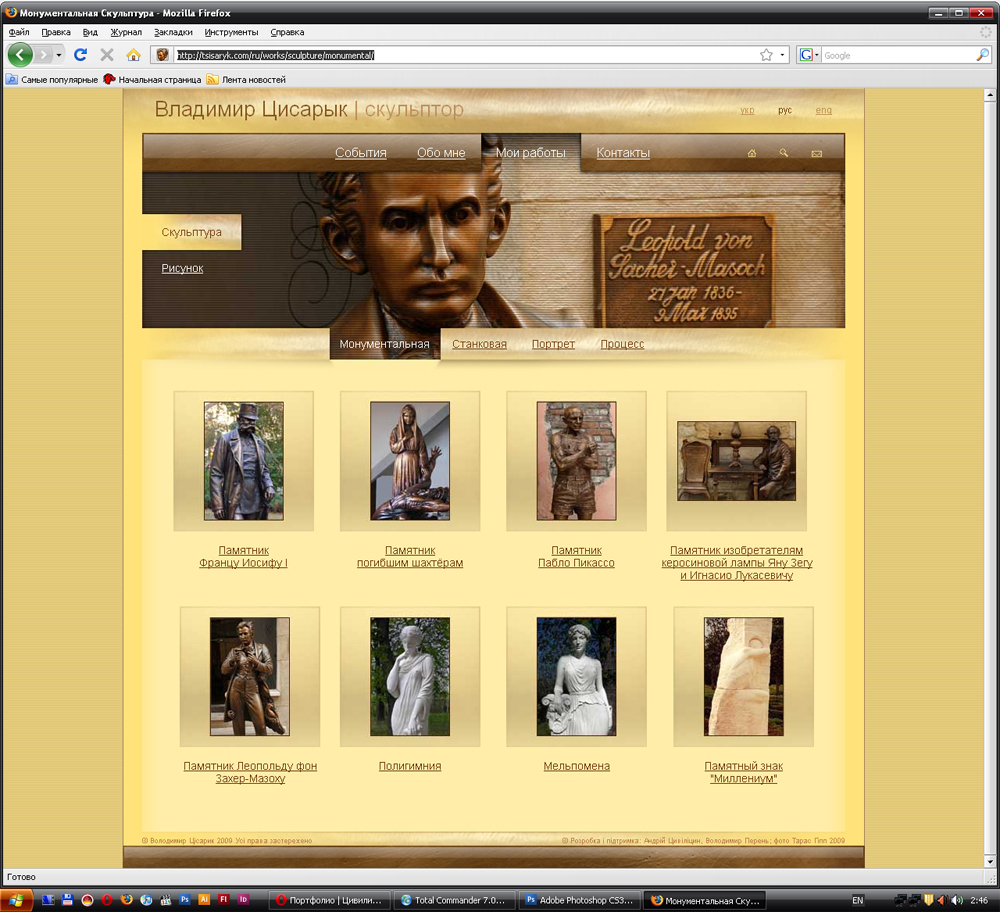Go to the Firefox Home page icon

[133, 55]
